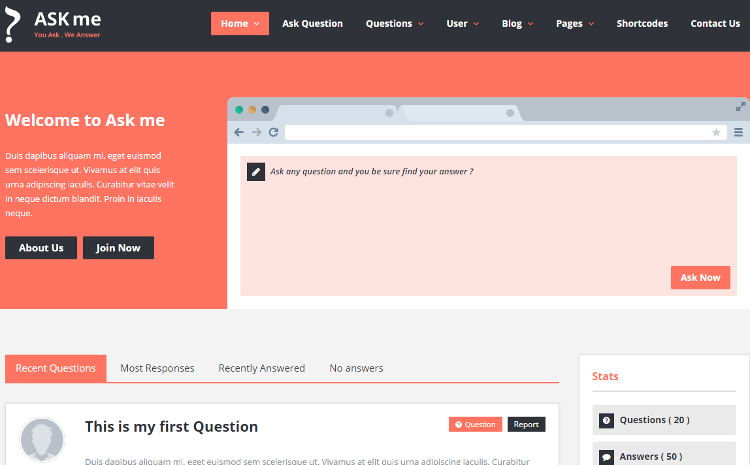The width and height of the screenshot is (750, 465).
Task: Open 'This is my first Question' title
Action: (x=171, y=427)
